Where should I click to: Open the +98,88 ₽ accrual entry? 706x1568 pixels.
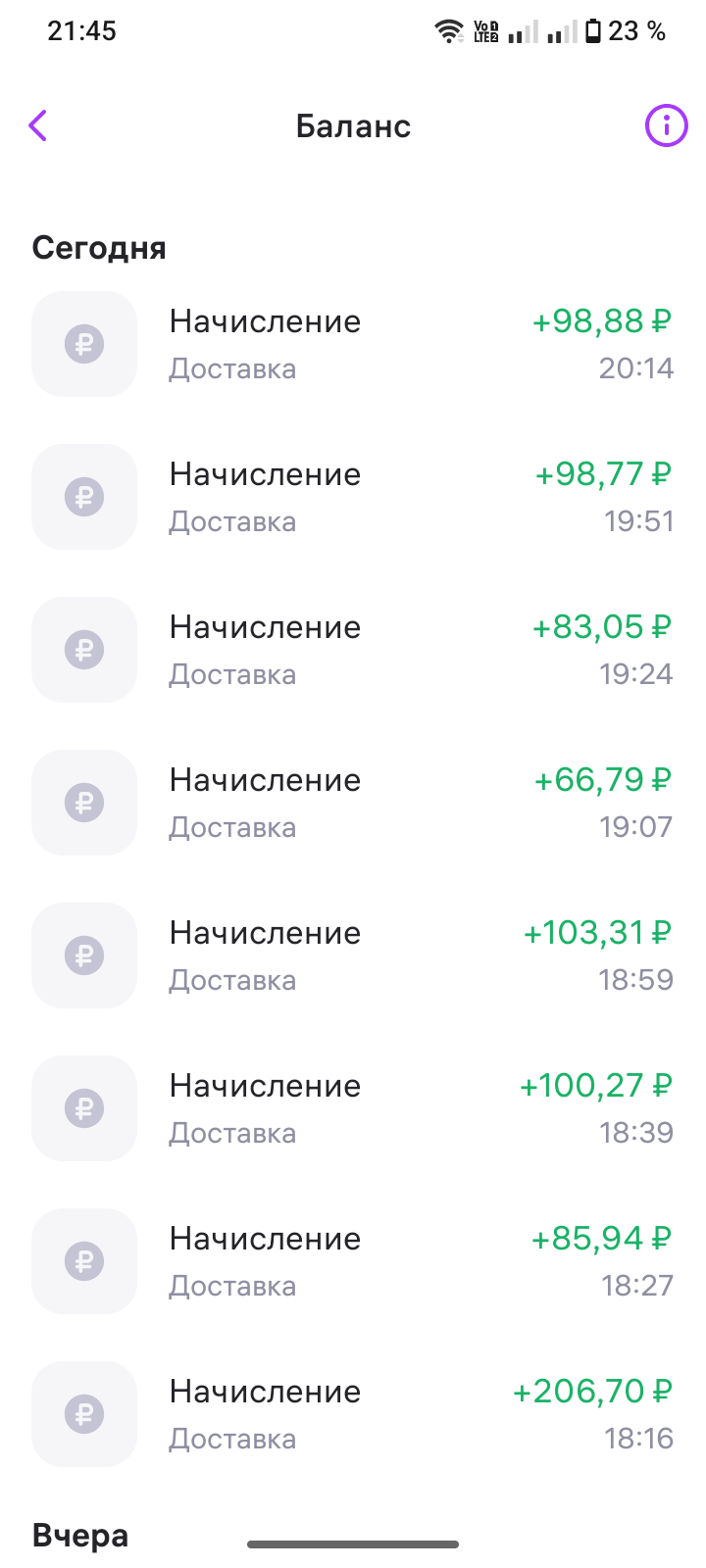(x=353, y=344)
